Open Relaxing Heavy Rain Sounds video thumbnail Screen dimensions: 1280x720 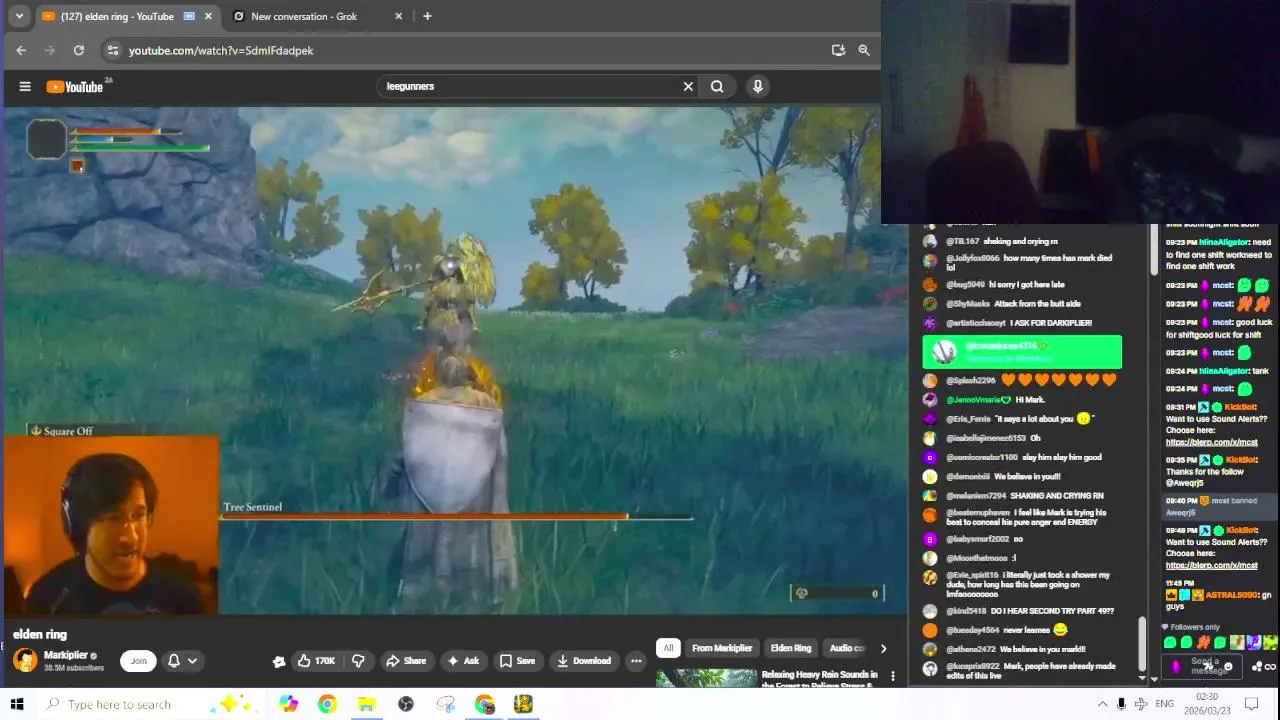(707, 679)
